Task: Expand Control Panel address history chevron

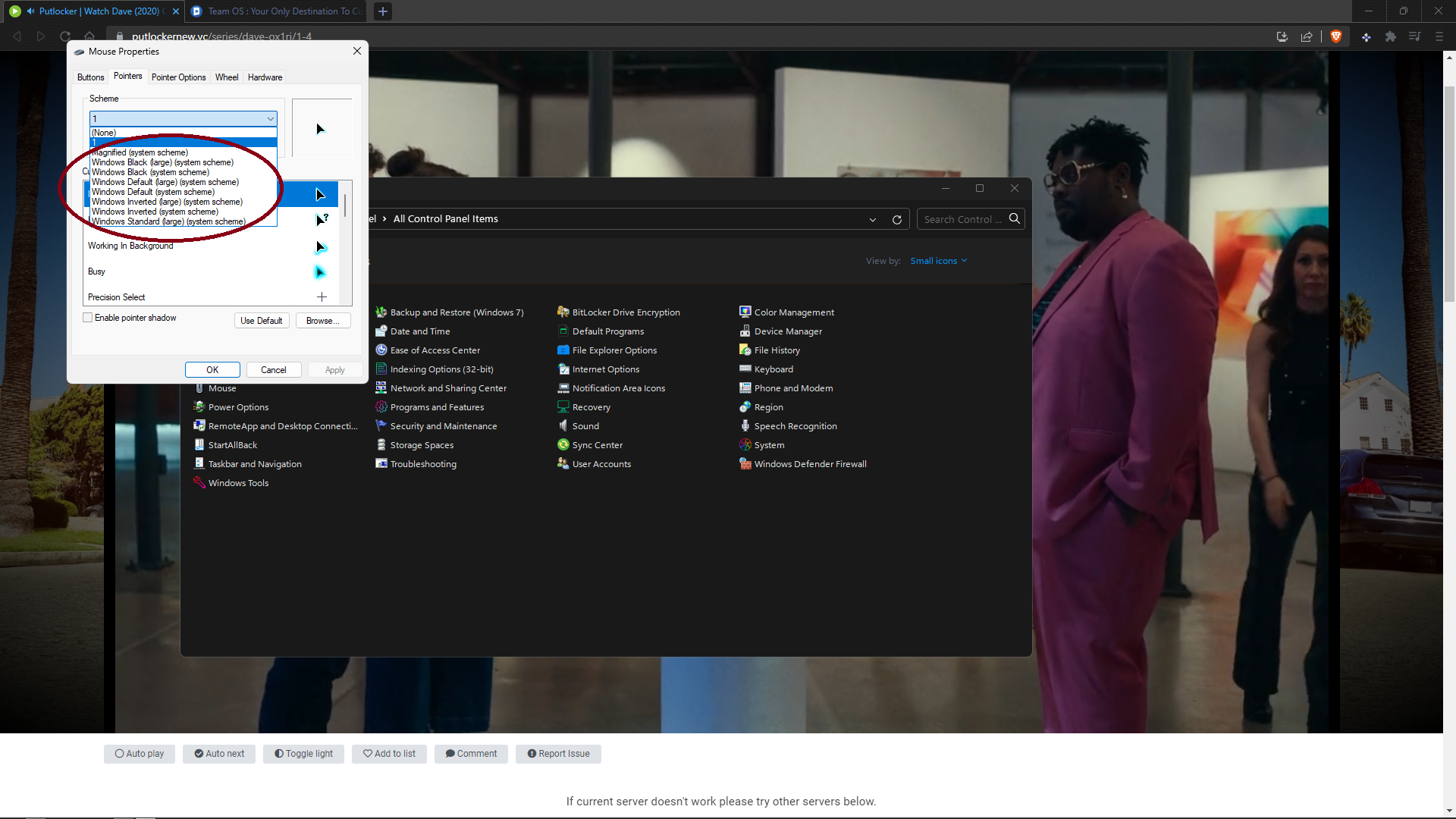Action: [873, 219]
